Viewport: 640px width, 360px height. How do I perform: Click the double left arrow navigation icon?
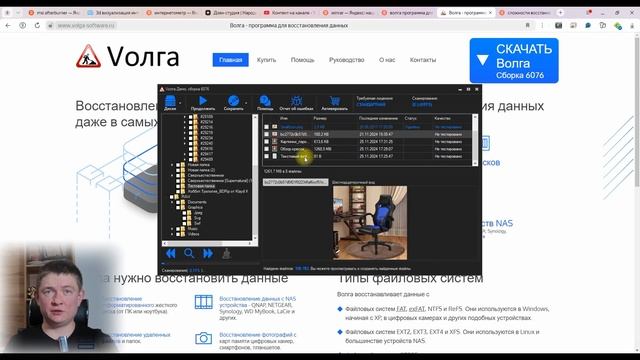[x=171, y=253]
